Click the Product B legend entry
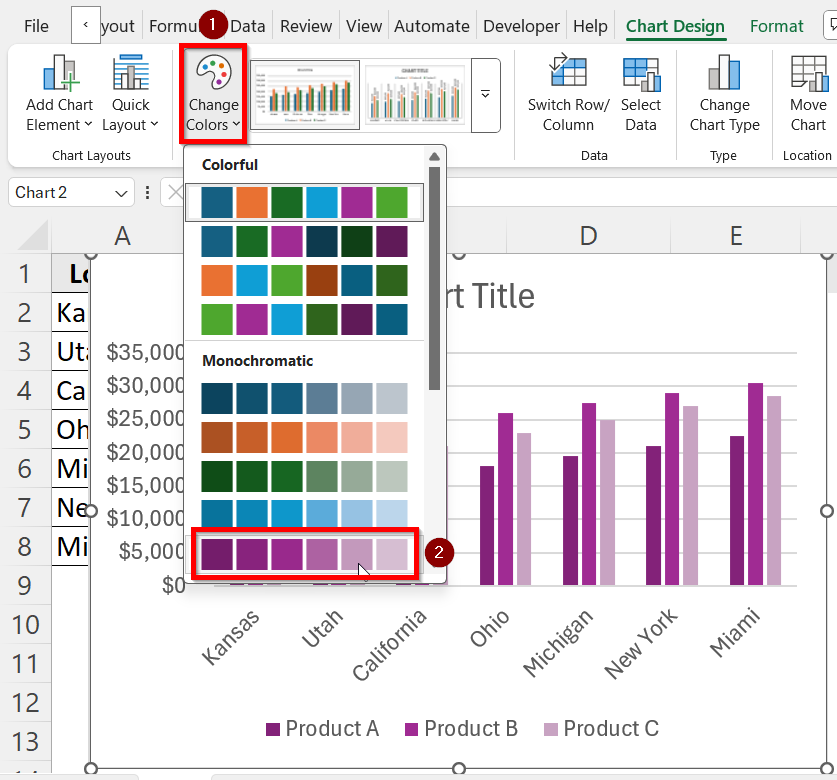Screen dimensions: 837x780 pos(461,729)
